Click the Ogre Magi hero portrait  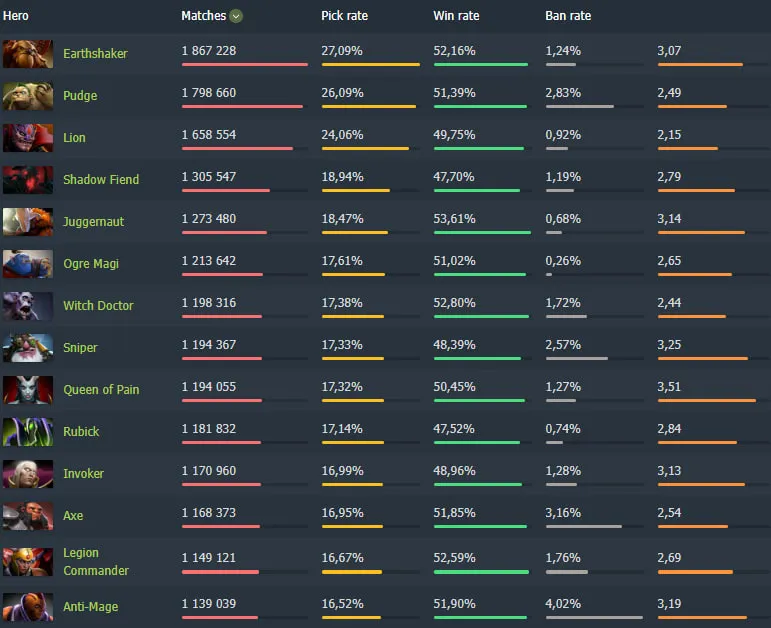point(28,264)
